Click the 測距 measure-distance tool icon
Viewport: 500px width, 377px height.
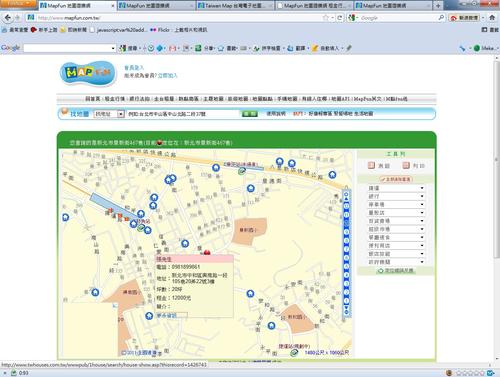[371, 165]
